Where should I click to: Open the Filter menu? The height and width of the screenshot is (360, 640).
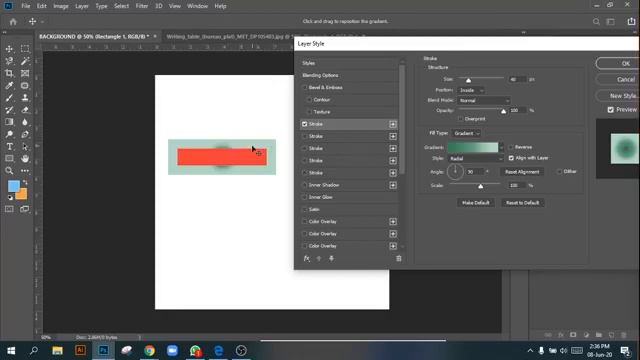tap(142, 6)
